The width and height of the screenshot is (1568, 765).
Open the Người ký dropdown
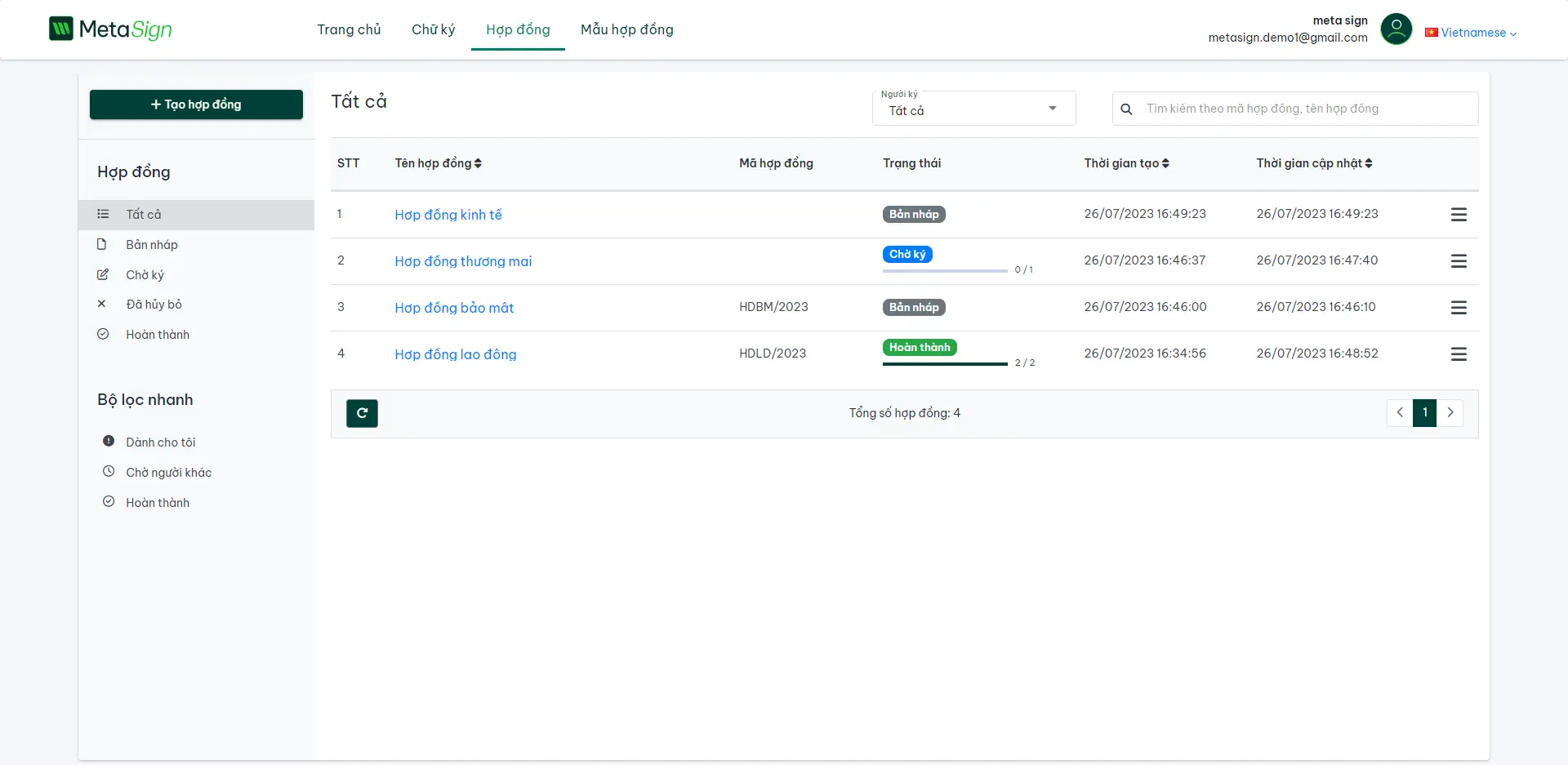(x=973, y=109)
